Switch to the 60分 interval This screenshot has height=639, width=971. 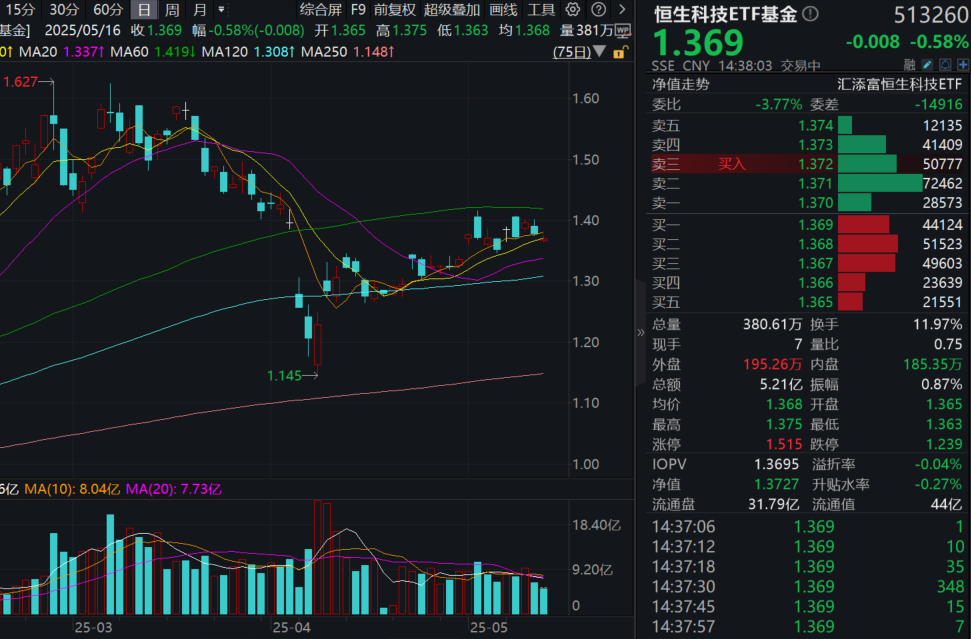(106, 12)
